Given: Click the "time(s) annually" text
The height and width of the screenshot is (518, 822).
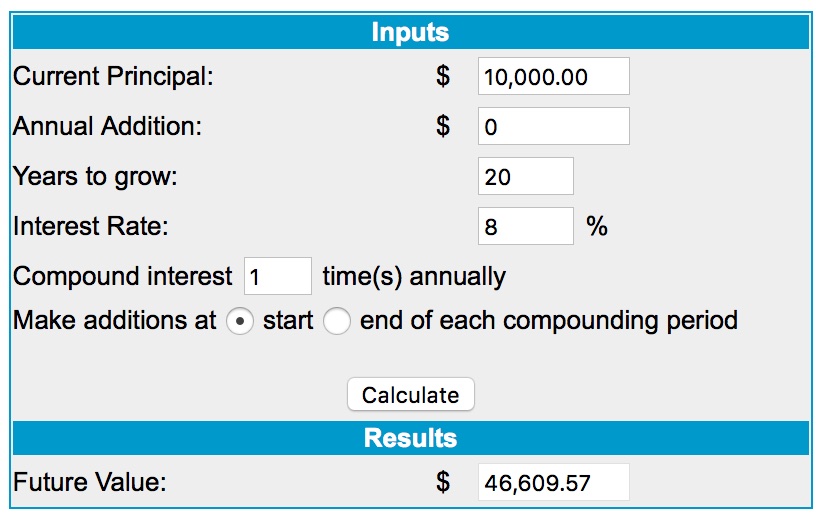Looking at the screenshot, I should pos(414,276).
